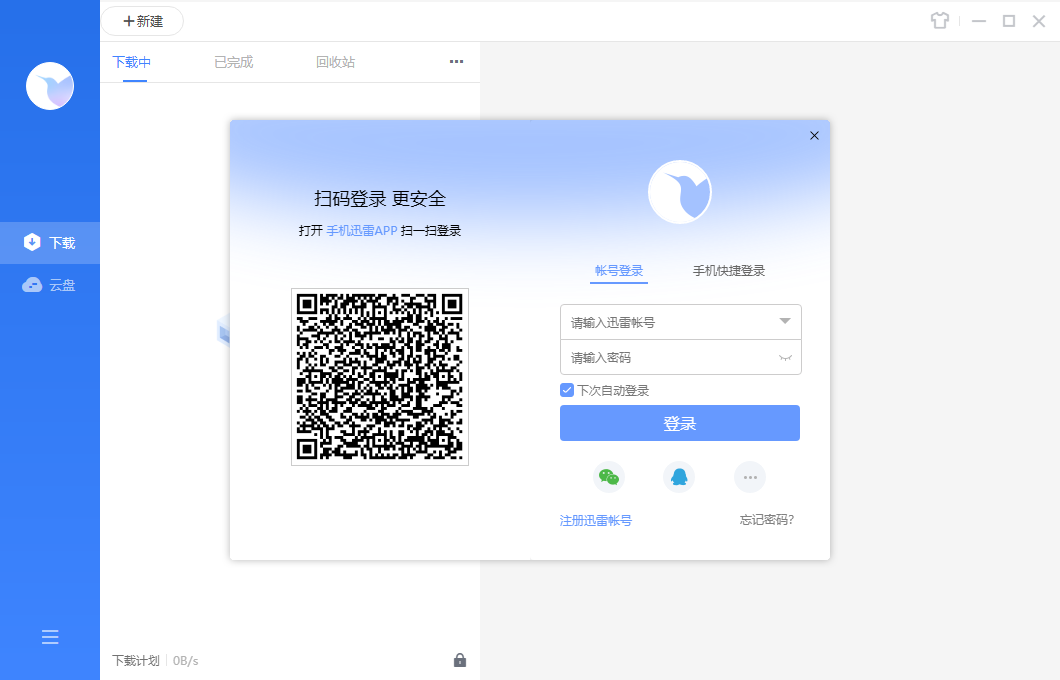This screenshot has width=1060, height=680.
Task: Open the skin theme shirt icon
Action: point(939,21)
